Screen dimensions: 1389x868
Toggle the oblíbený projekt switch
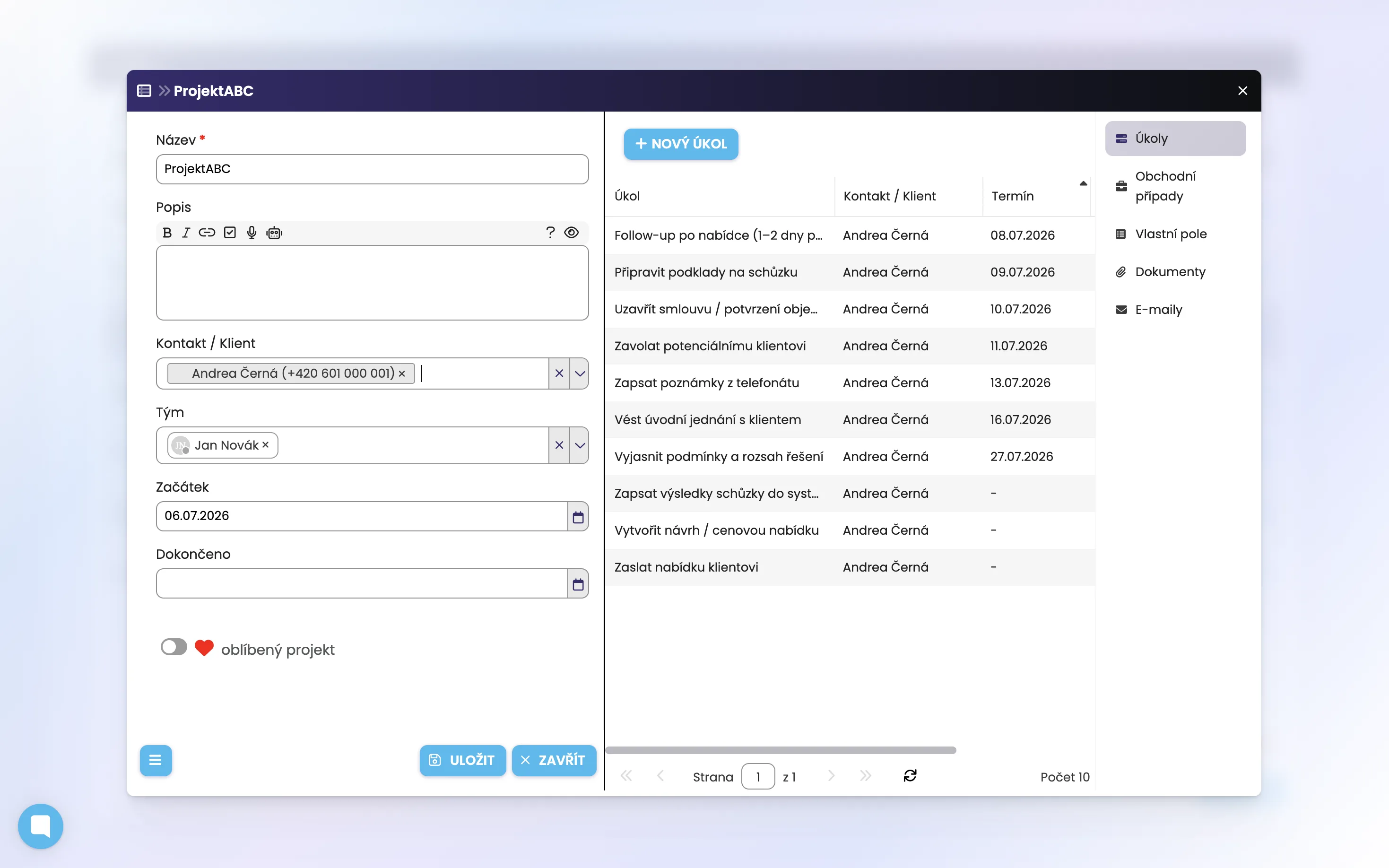(x=174, y=647)
